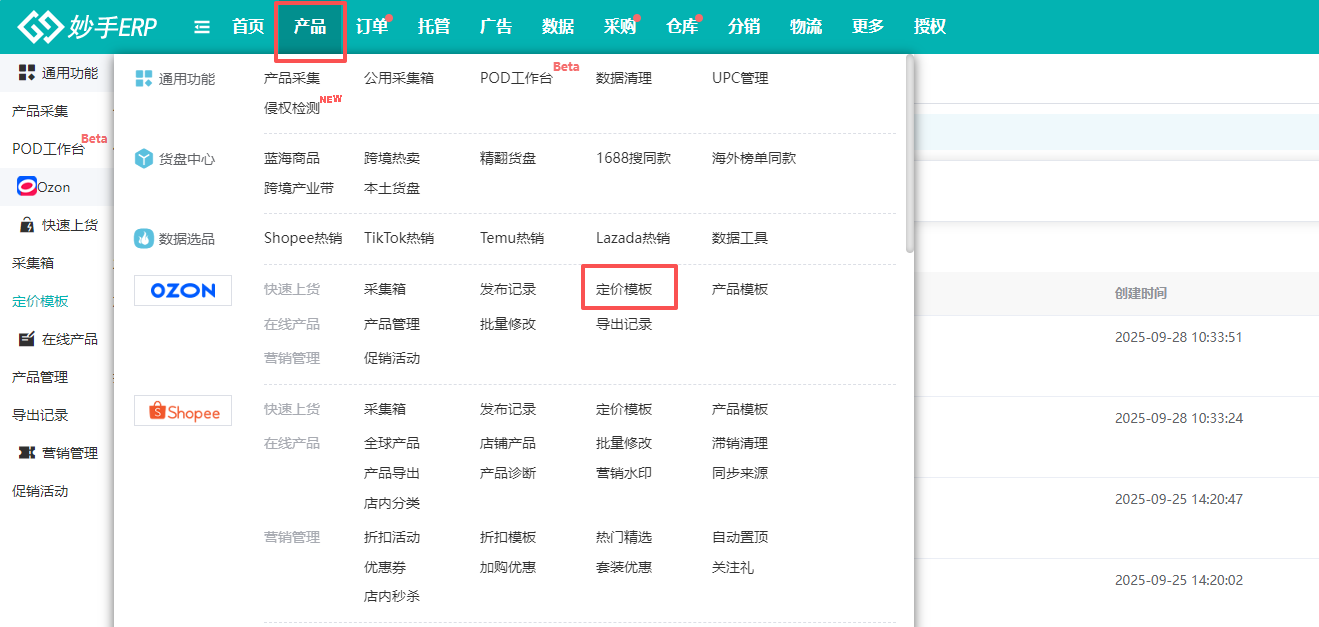Open Shopee 店内秒杀 link
The height and width of the screenshot is (627, 1319).
tap(392, 597)
